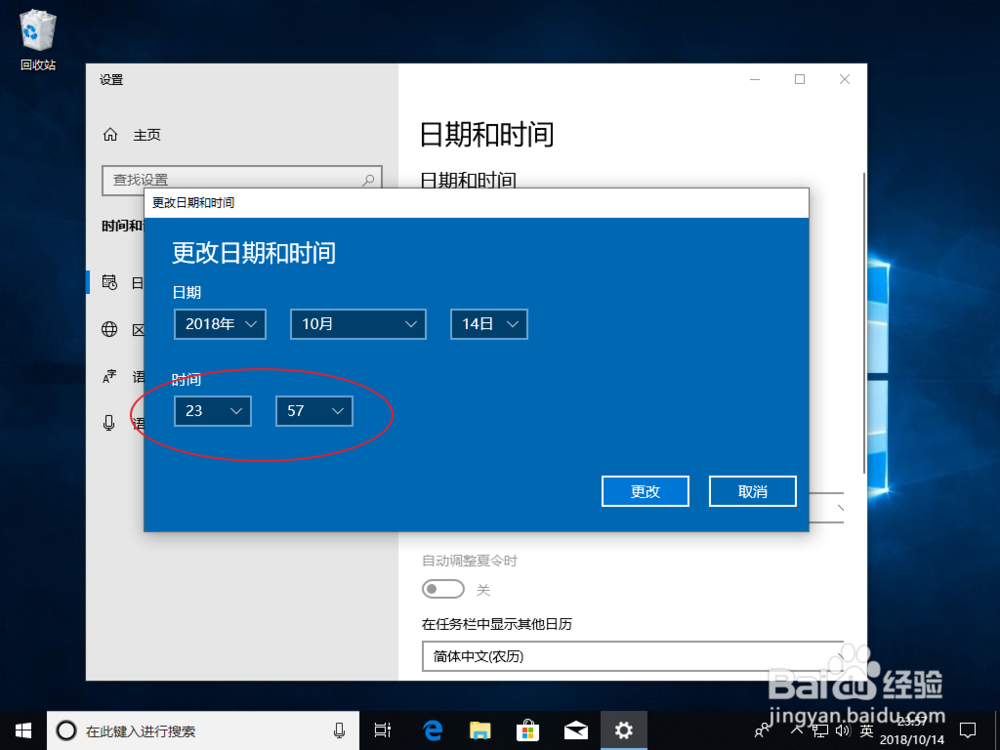This screenshot has height=750, width=1000.
Task: Select the Language icon in sidebar
Action: [110, 377]
